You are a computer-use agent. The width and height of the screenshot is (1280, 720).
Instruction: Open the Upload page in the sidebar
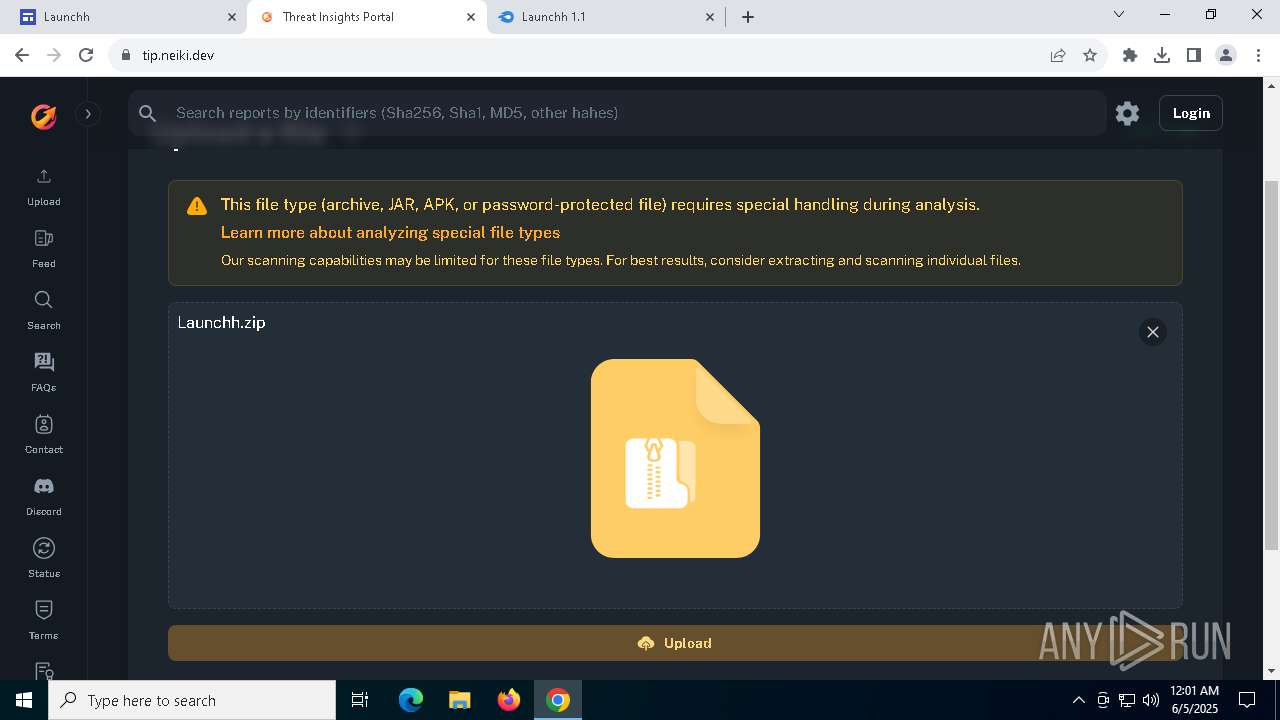[43, 187]
